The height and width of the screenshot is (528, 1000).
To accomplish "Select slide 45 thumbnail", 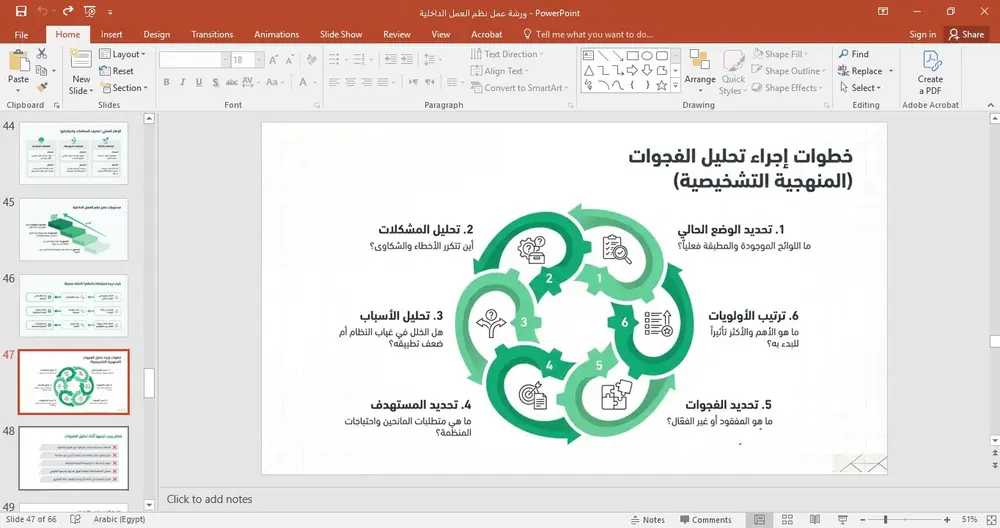I will point(74,229).
